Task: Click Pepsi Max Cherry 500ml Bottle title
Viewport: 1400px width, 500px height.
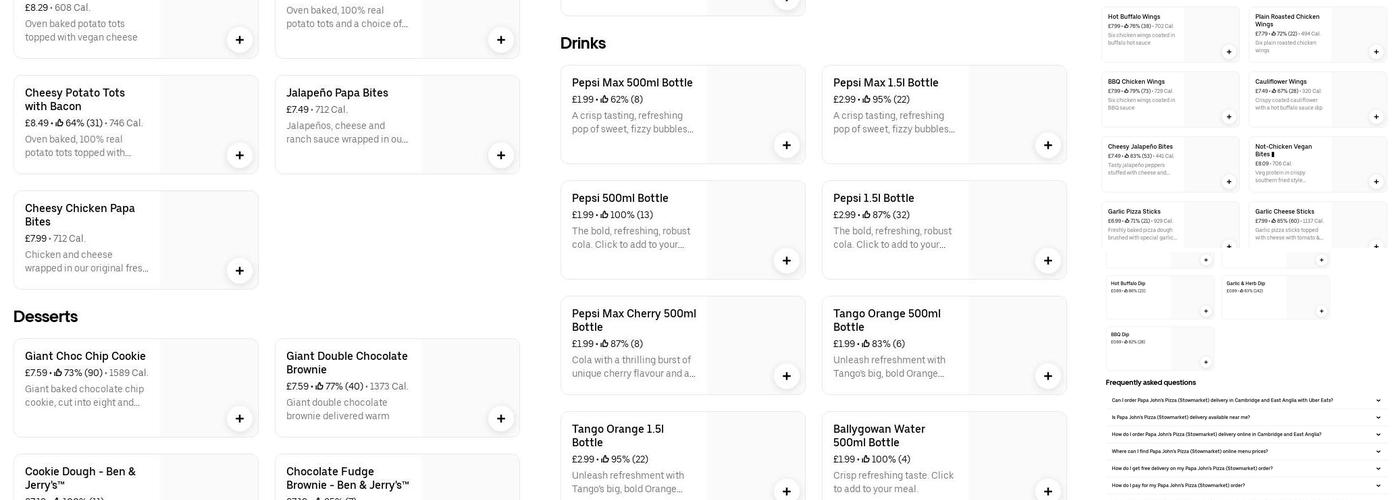Action: (634, 321)
